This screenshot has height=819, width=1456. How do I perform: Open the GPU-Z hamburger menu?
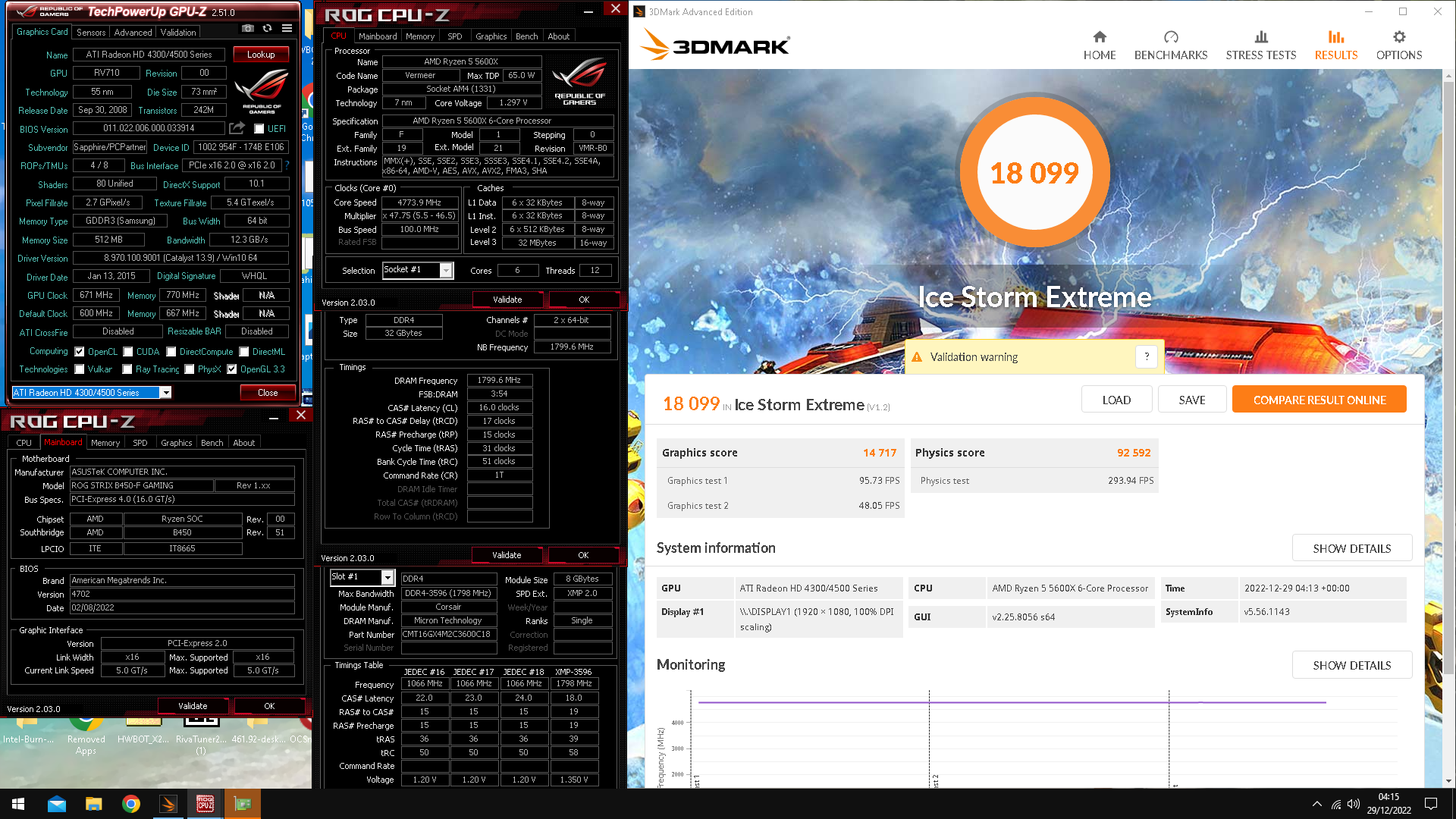point(287,29)
